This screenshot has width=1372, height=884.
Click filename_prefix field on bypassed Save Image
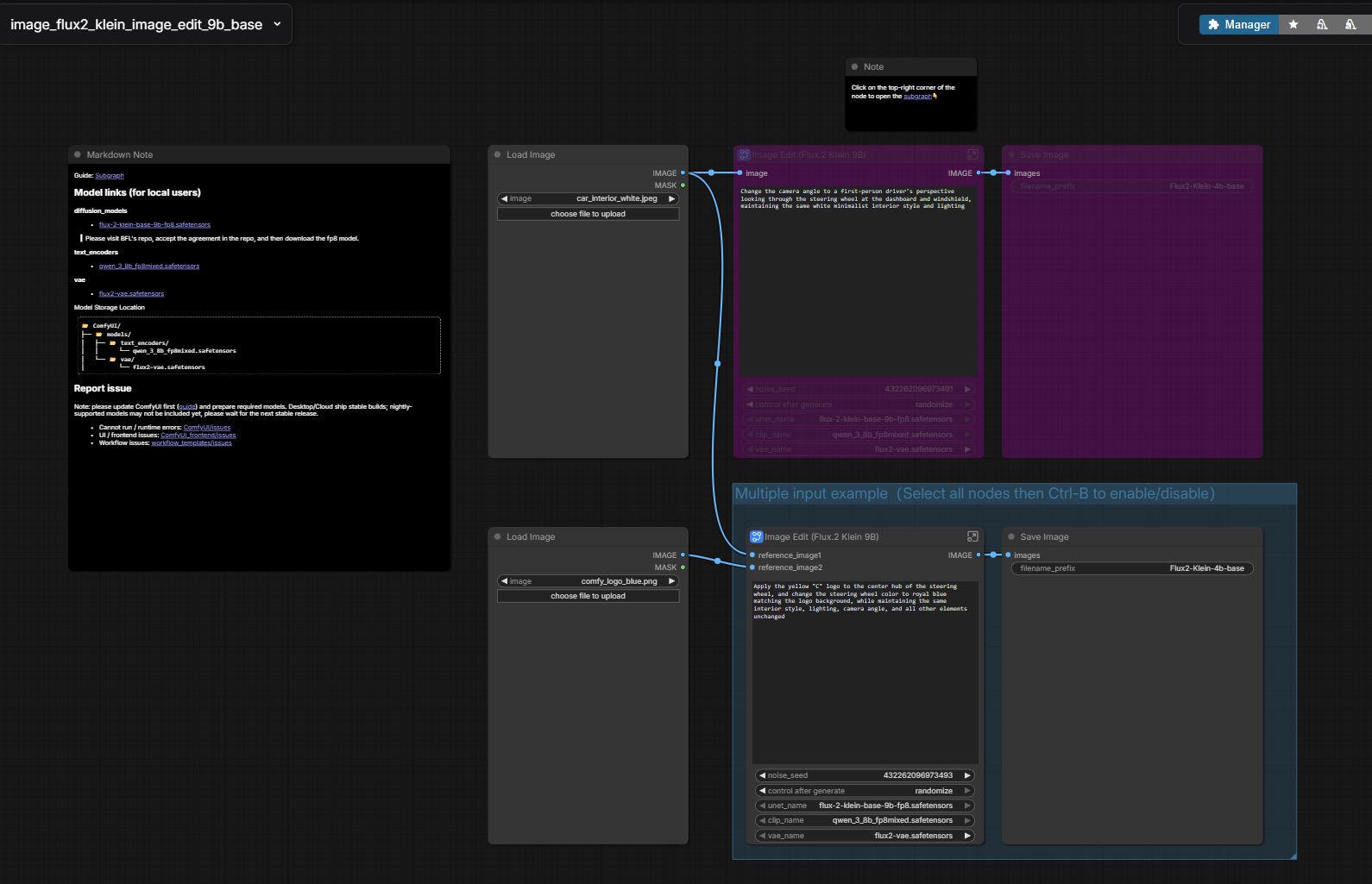point(1132,186)
